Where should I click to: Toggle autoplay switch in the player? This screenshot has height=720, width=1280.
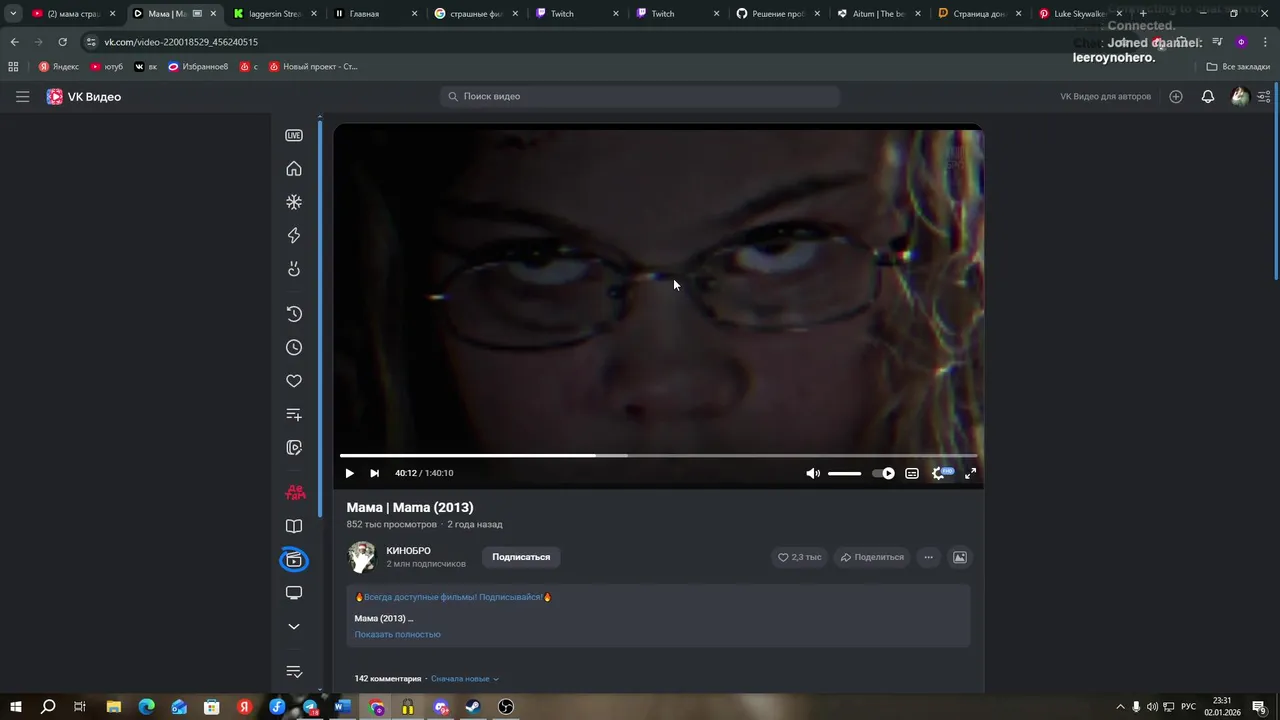point(883,474)
